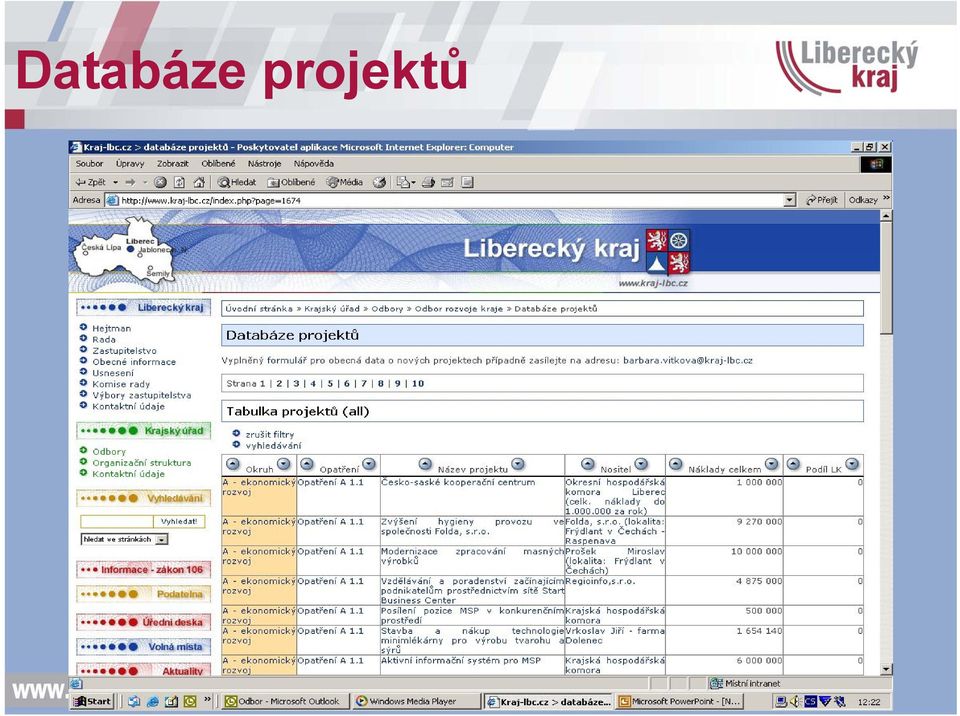Open the Oblíbené favorites toolbar button
Viewport: 960px width, 716px height.
(291, 183)
